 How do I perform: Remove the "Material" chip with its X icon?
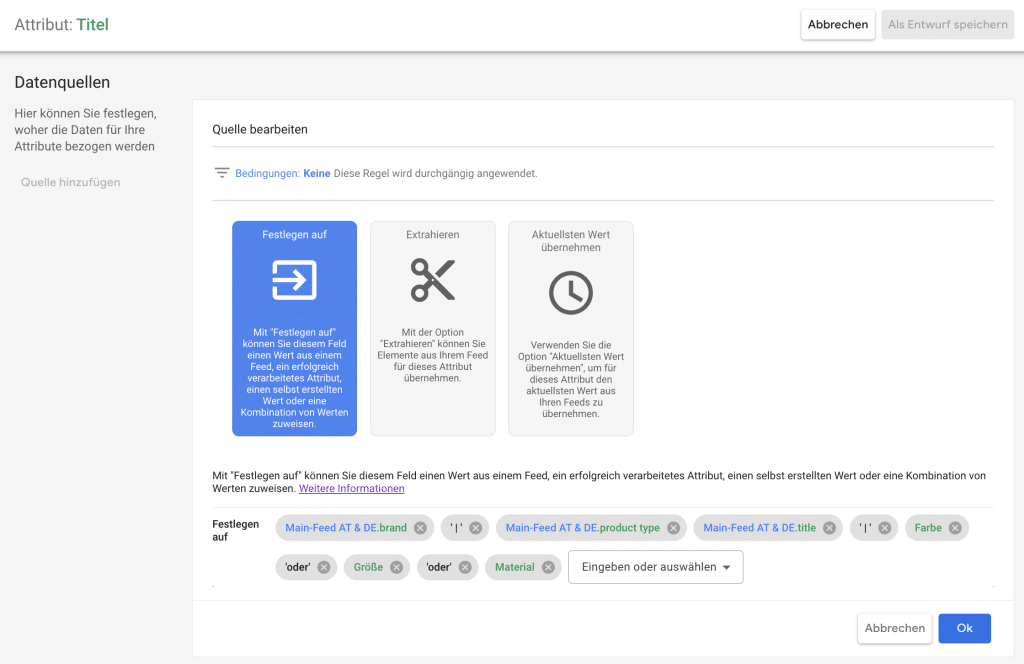pos(548,567)
